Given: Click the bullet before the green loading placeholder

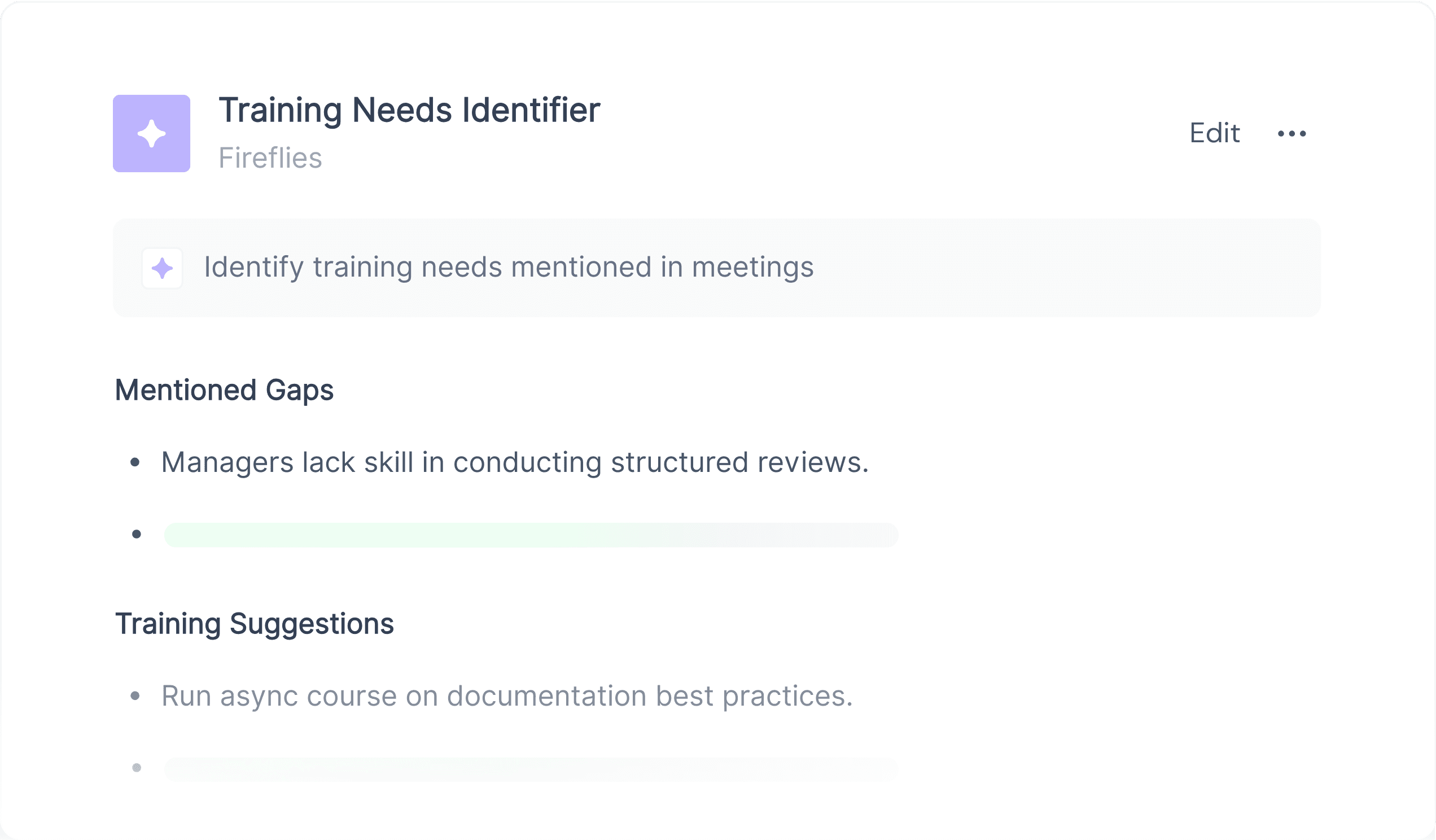Looking at the screenshot, I should 137,534.
